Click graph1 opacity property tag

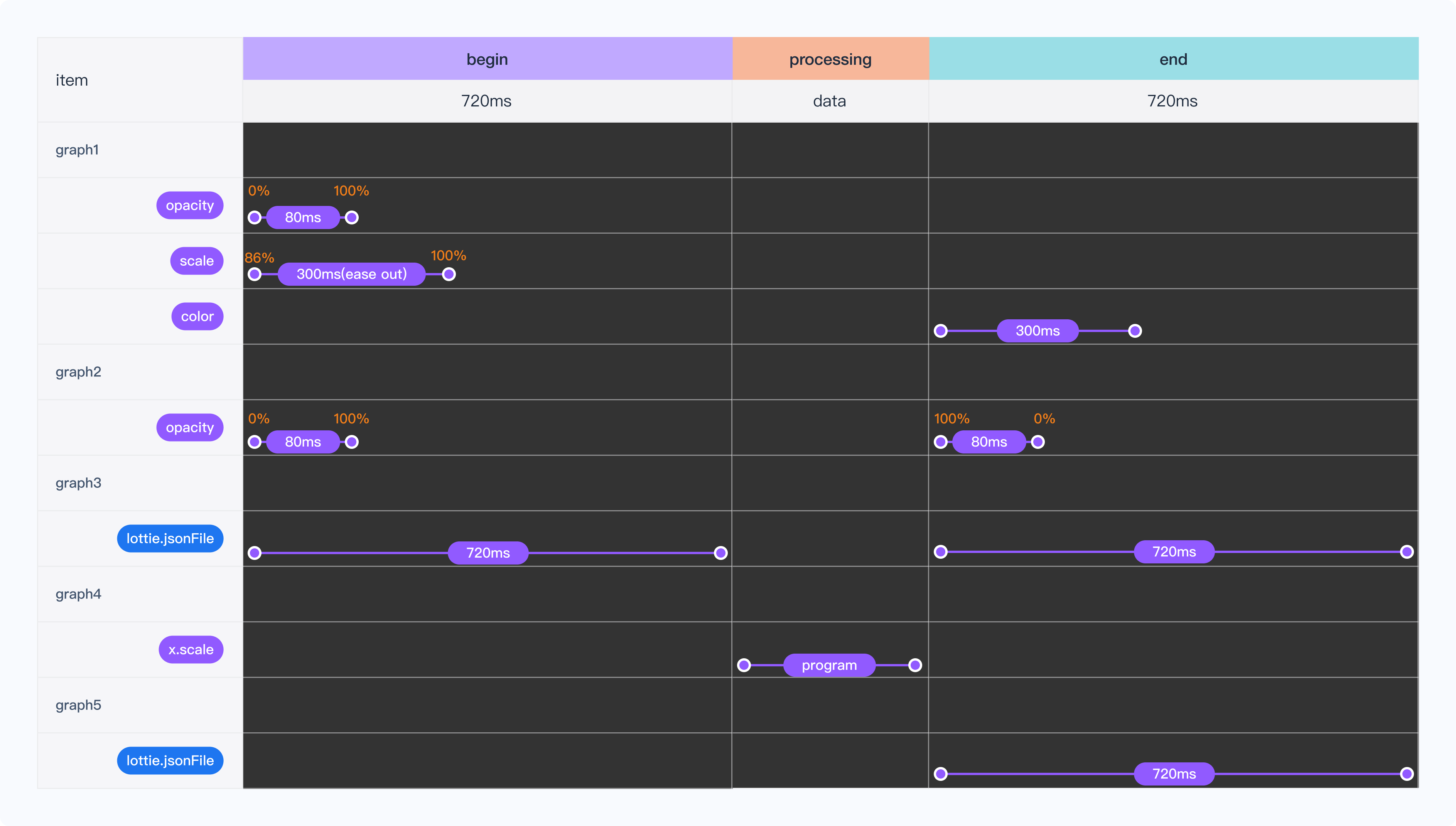point(189,206)
